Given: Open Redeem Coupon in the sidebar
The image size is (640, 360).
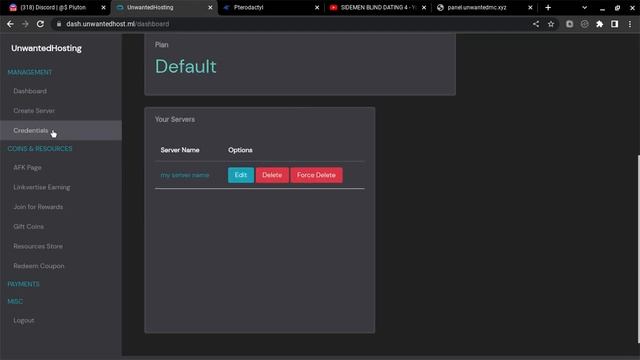Looking at the screenshot, I should (x=39, y=266).
